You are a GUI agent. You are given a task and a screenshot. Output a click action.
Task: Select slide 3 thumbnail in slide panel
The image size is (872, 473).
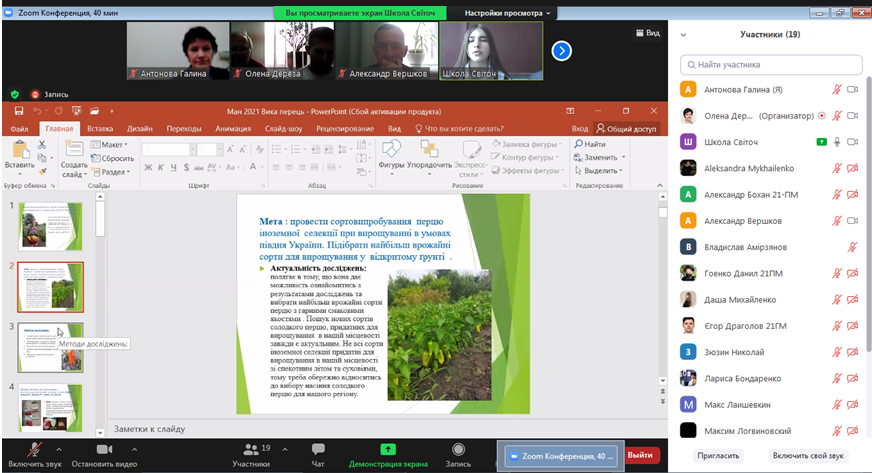click(x=51, y=345)
